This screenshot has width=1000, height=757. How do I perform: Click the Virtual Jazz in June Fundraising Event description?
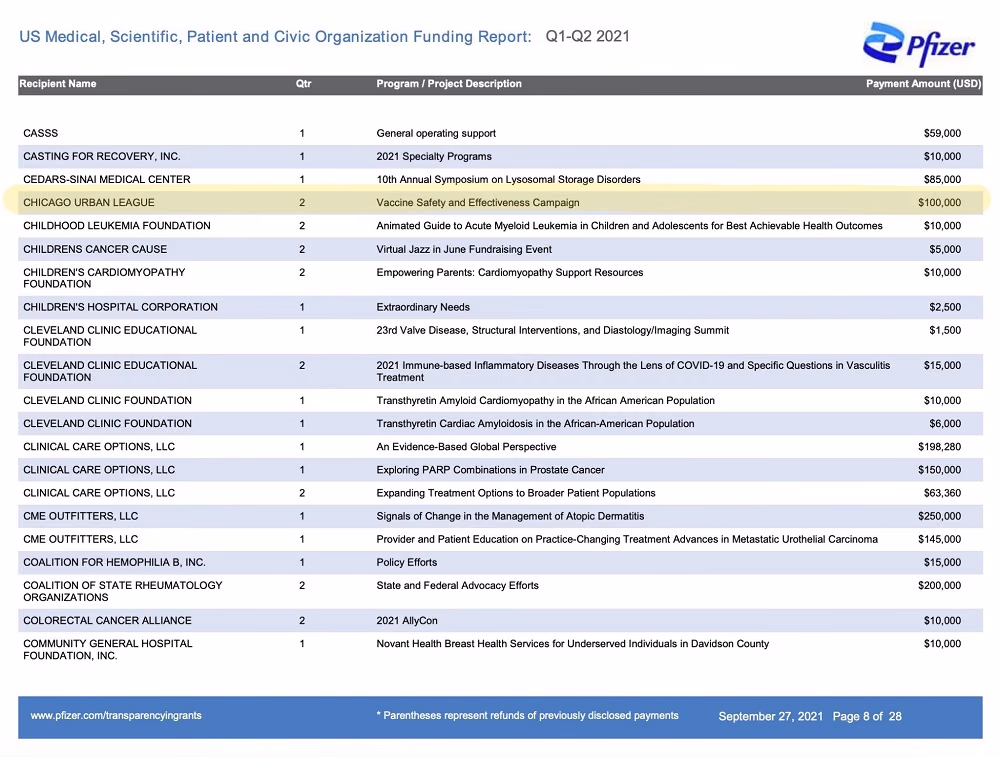(464, 249)
